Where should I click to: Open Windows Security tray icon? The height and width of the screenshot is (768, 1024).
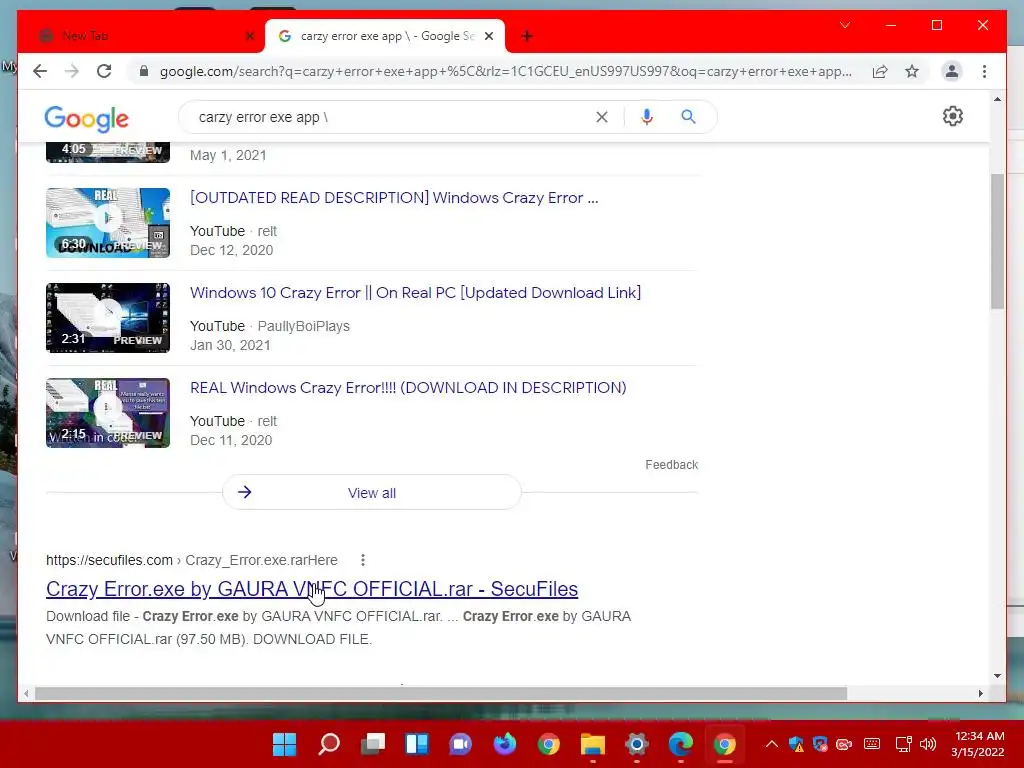[x=796, y=744]
